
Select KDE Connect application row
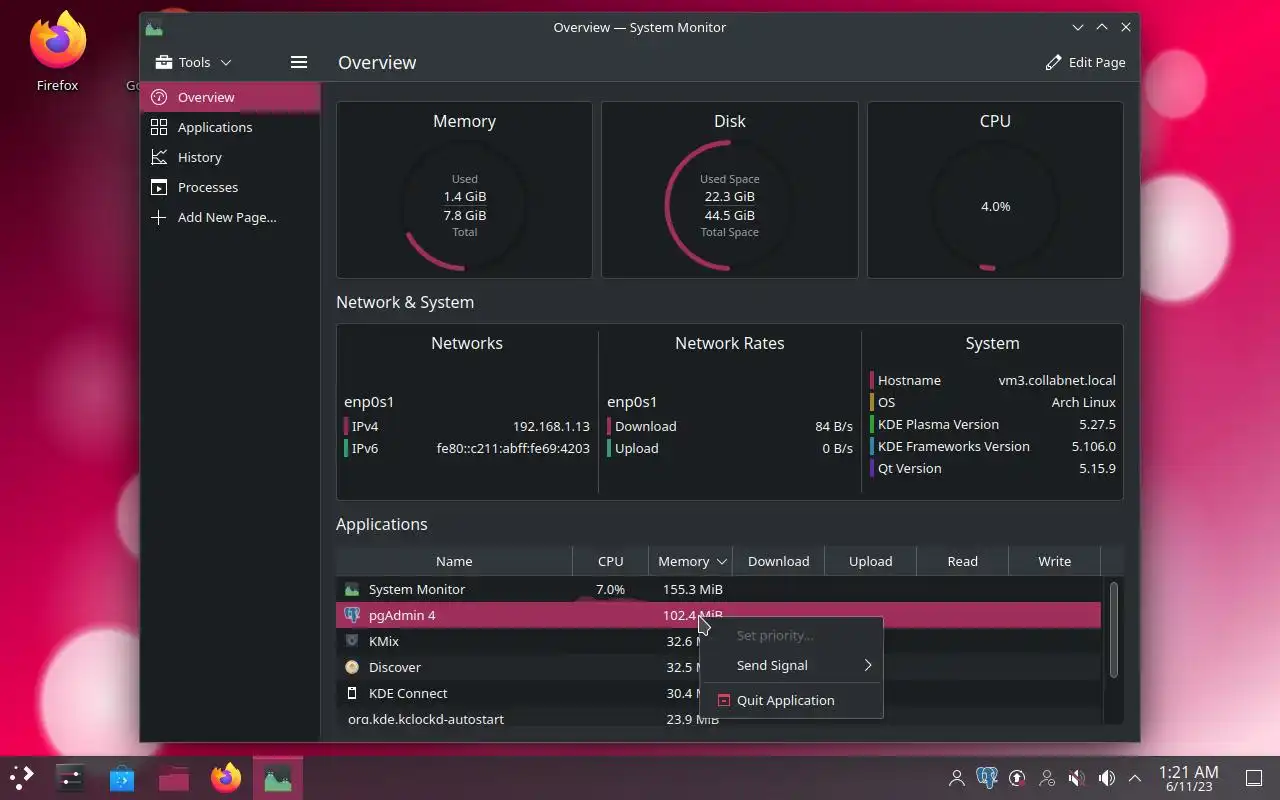point(718,693)
